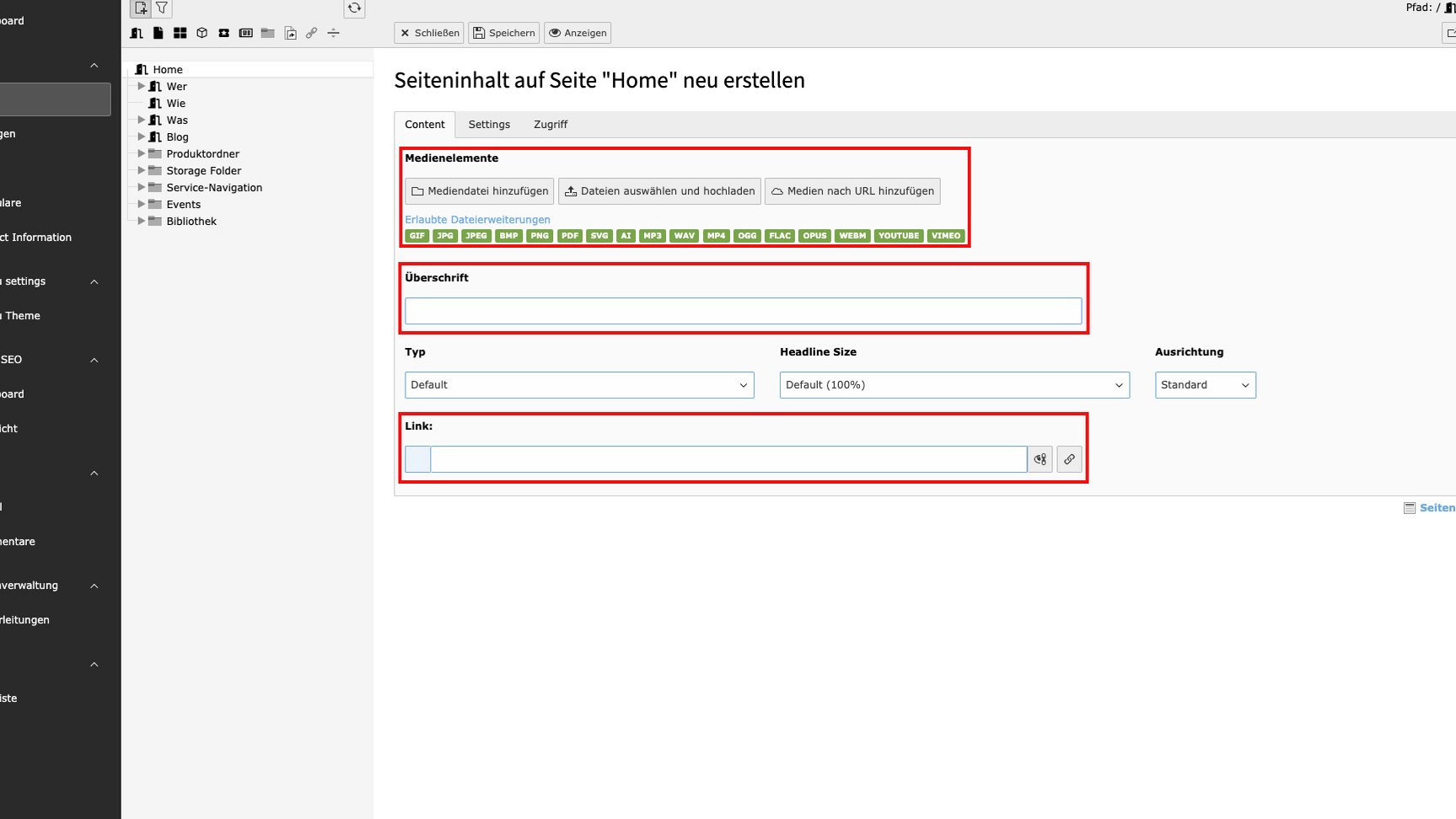Click Medien nach URL hinzufügen
This screenshot has height=819, width=1456.
(852, 191)
